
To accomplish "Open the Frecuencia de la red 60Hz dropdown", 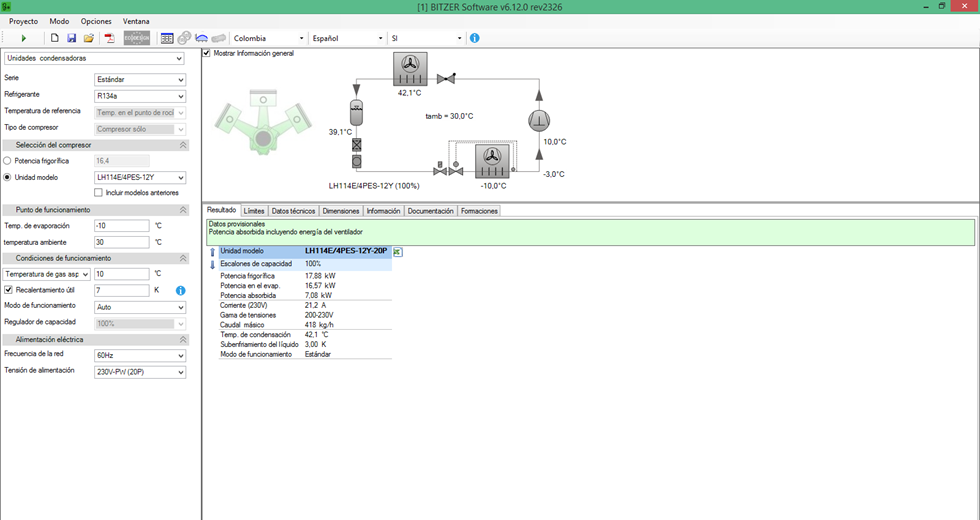I will [x=140, y=356].
